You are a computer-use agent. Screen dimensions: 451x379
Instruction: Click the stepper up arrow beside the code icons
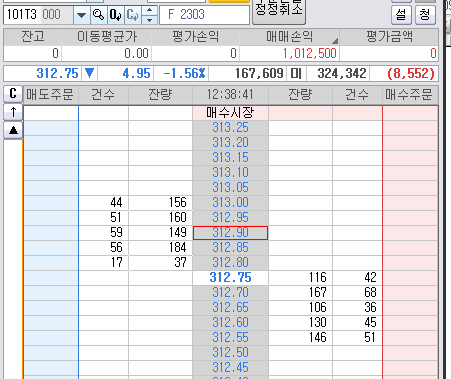(150, 10)
